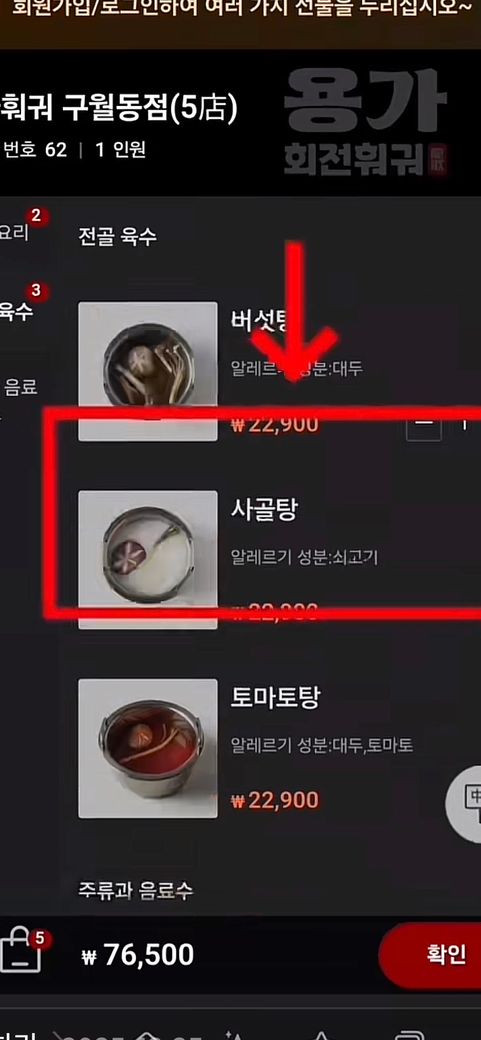Tap the 버섯탕 mushroom broth photo

click(x=148, y=371)
